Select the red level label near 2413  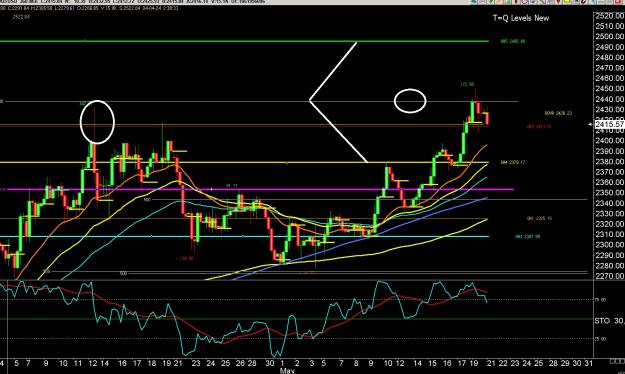point(539,126)
